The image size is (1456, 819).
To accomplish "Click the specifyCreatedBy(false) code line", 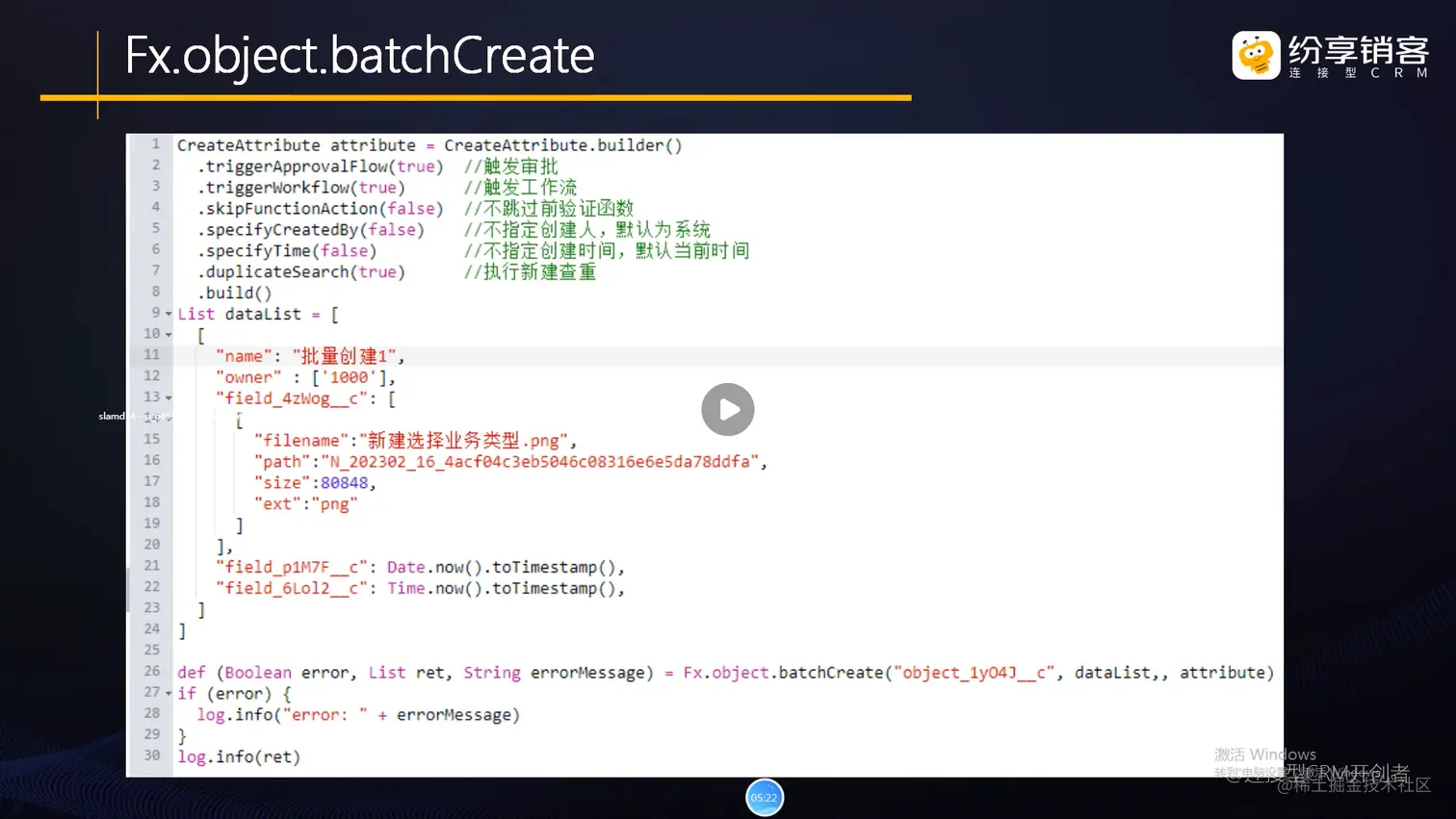I will tap(311, 230).
